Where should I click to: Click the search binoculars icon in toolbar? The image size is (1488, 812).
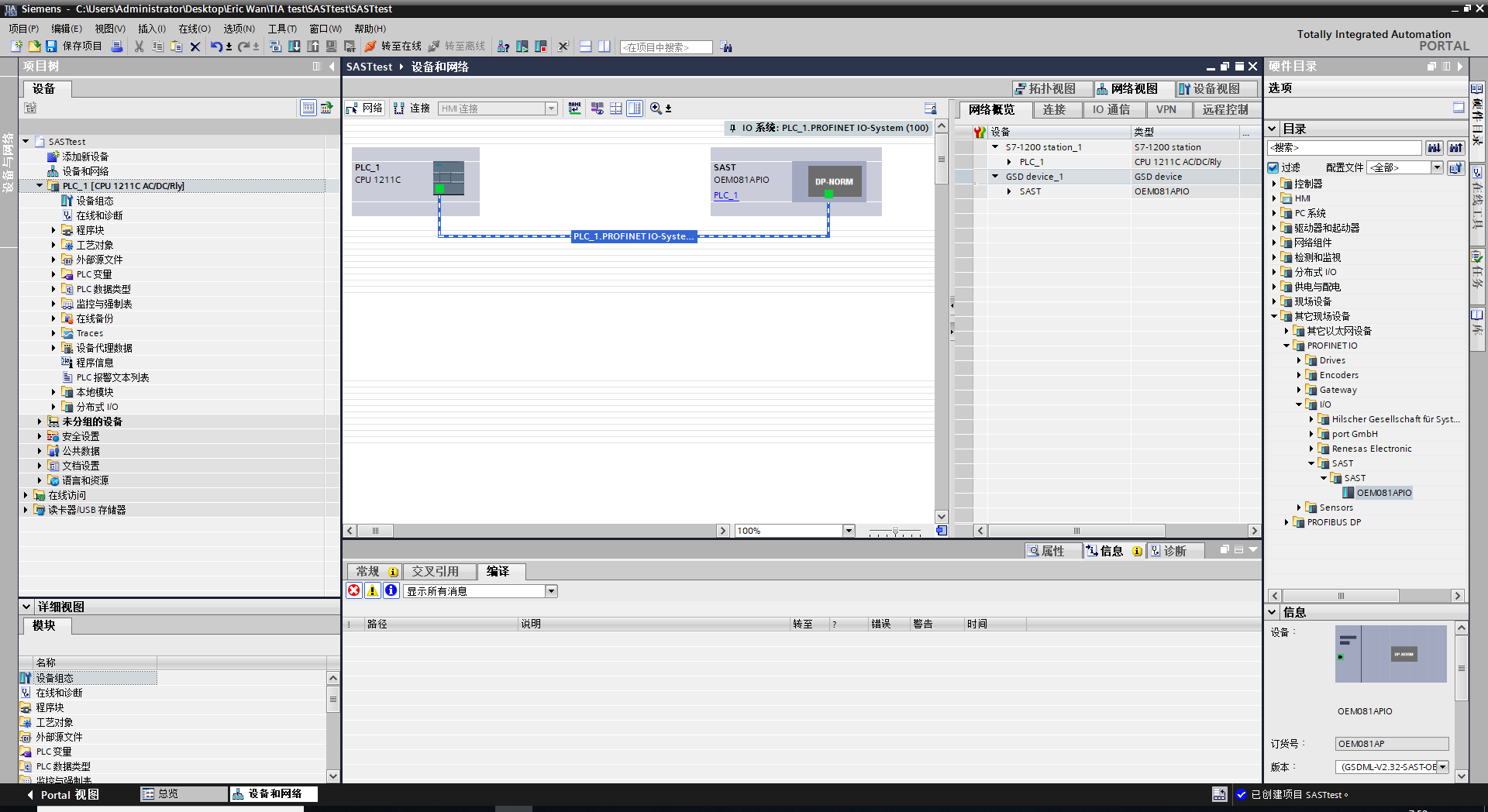click(x=725, y=47)
